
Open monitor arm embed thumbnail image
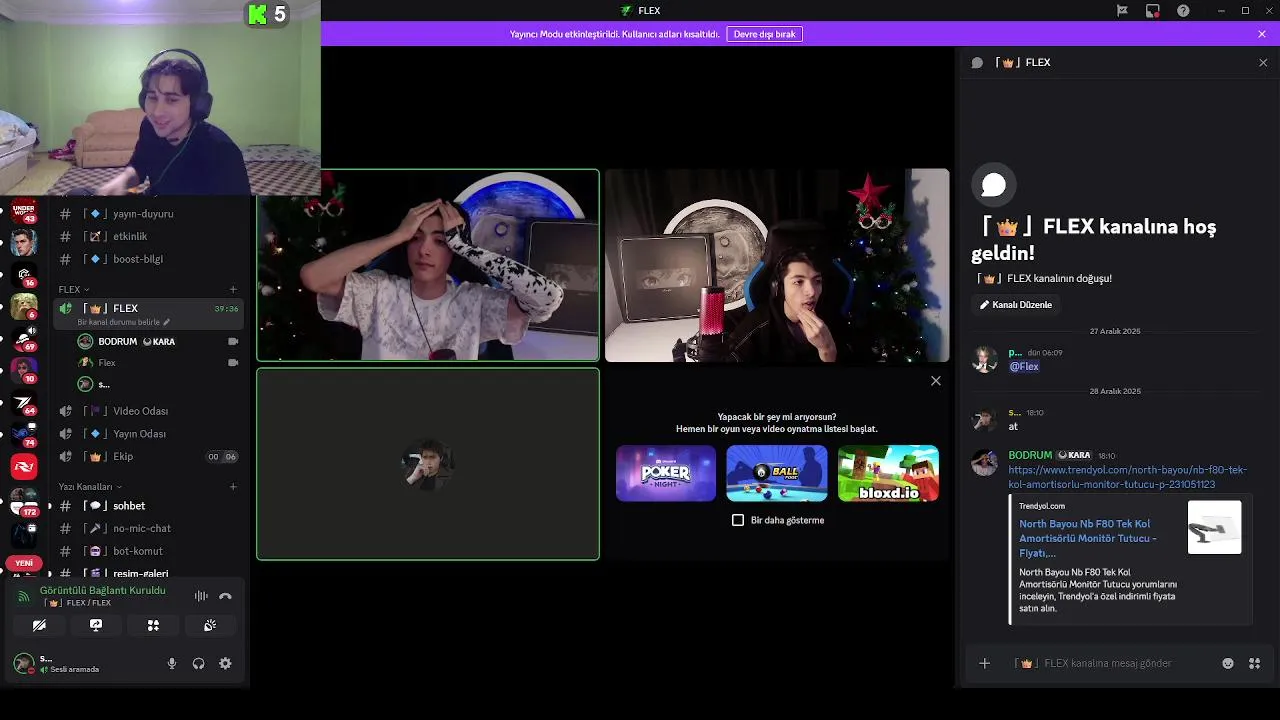[x=1214, y=527]
